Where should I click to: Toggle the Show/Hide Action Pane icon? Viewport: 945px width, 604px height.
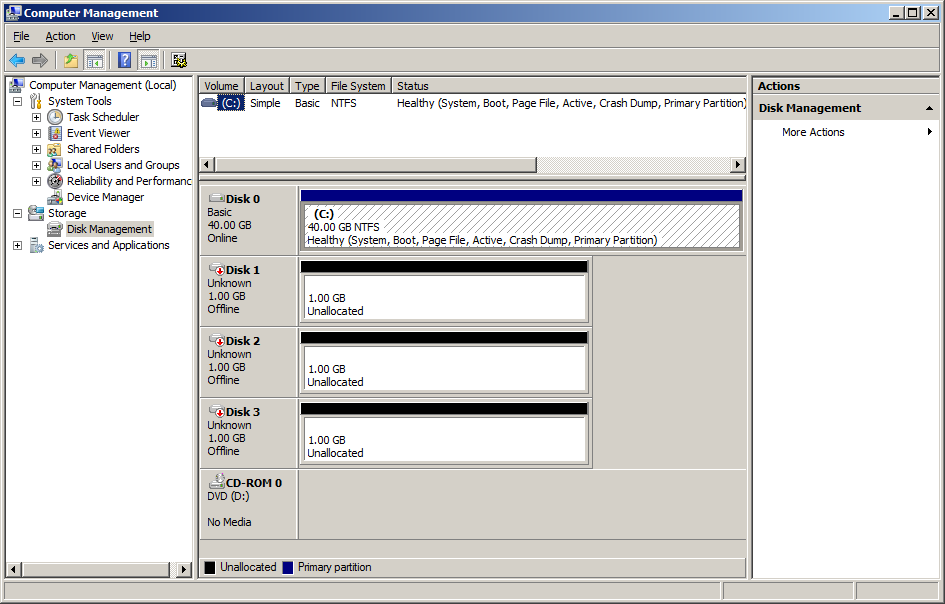click(x=148, y=60)
